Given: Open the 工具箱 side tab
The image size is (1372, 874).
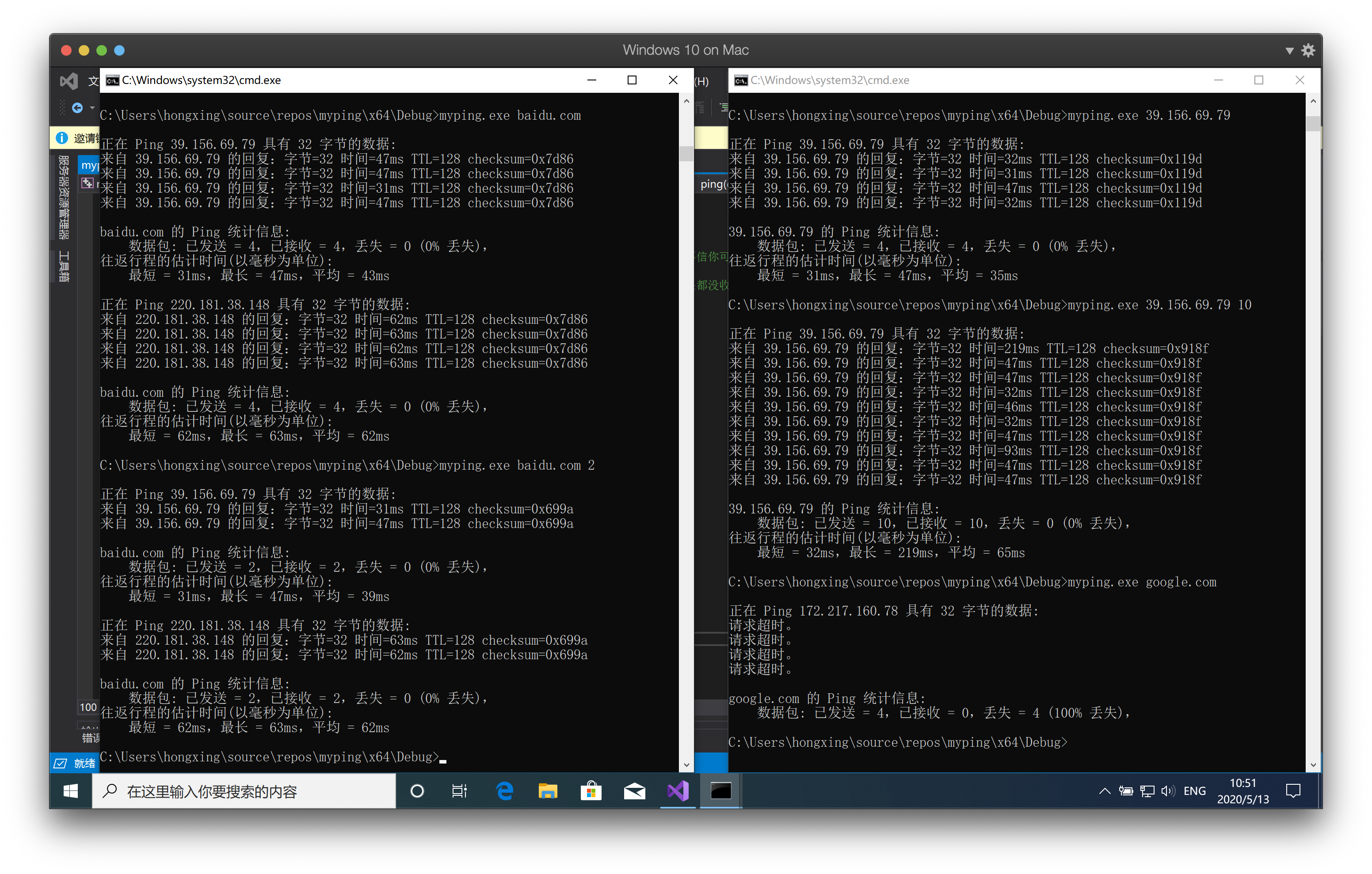Looking at the screenshot, I should point(64,266).
